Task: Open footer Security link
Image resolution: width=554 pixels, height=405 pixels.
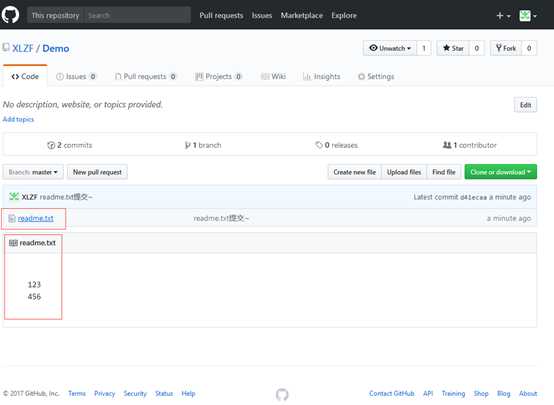Action: 135,393
